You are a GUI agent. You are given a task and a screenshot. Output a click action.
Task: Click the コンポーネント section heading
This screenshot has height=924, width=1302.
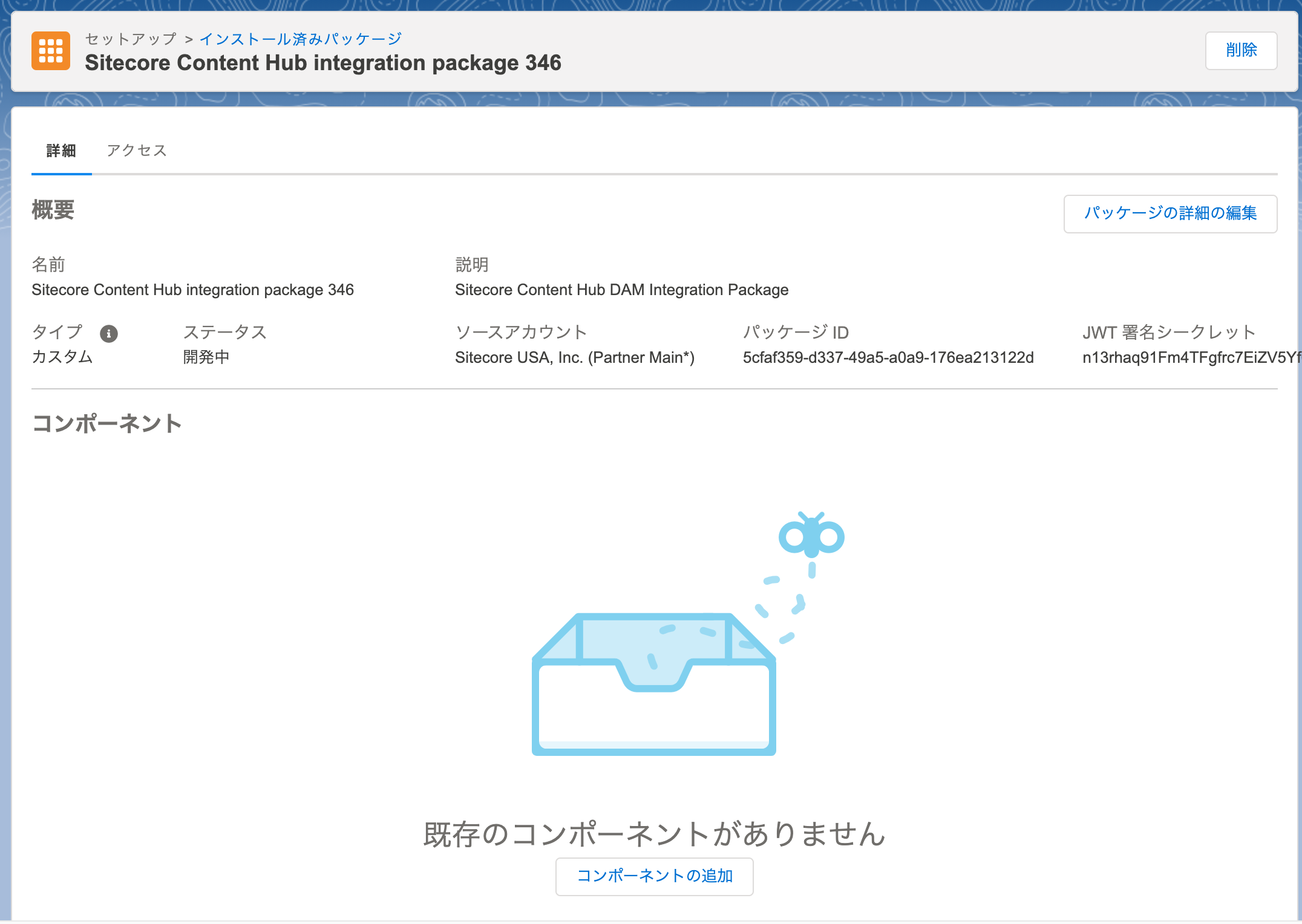coord(107,423)
